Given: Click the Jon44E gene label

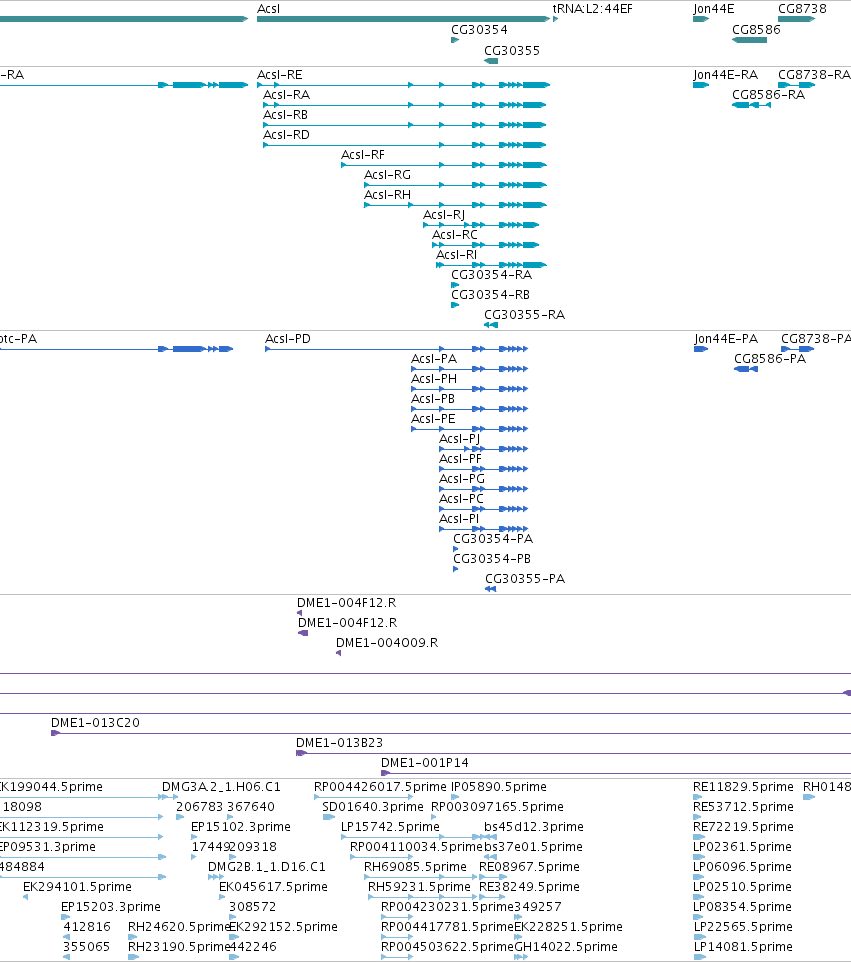Looking at the screenshot, I should pyautogui.click(x=714, y=9).
